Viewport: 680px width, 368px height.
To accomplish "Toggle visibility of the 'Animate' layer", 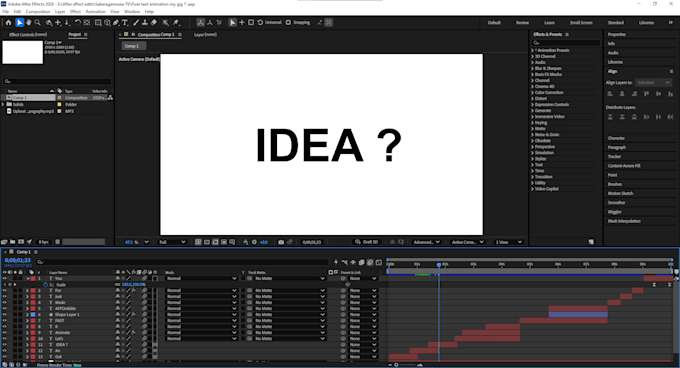I will tap(5, 332).
